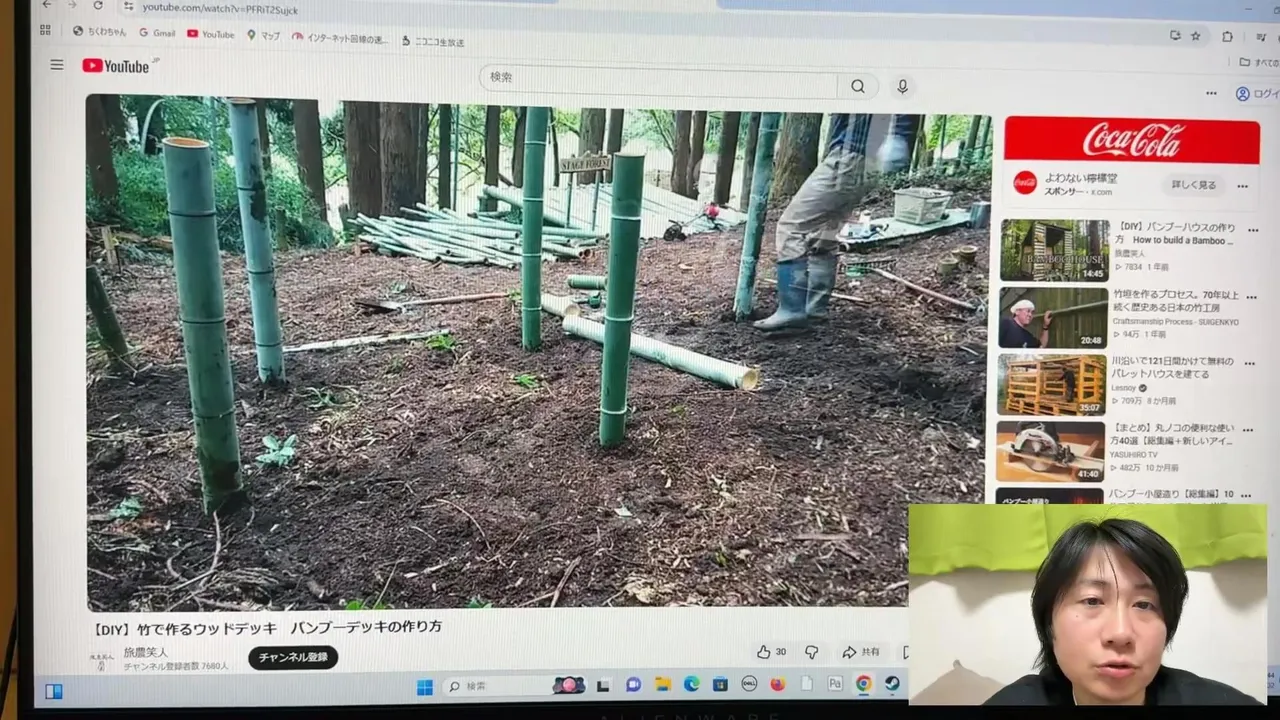Open the channel avatar for 旅農笑人
Screen dimensions: 1280x720
click(x=101, y=660)
